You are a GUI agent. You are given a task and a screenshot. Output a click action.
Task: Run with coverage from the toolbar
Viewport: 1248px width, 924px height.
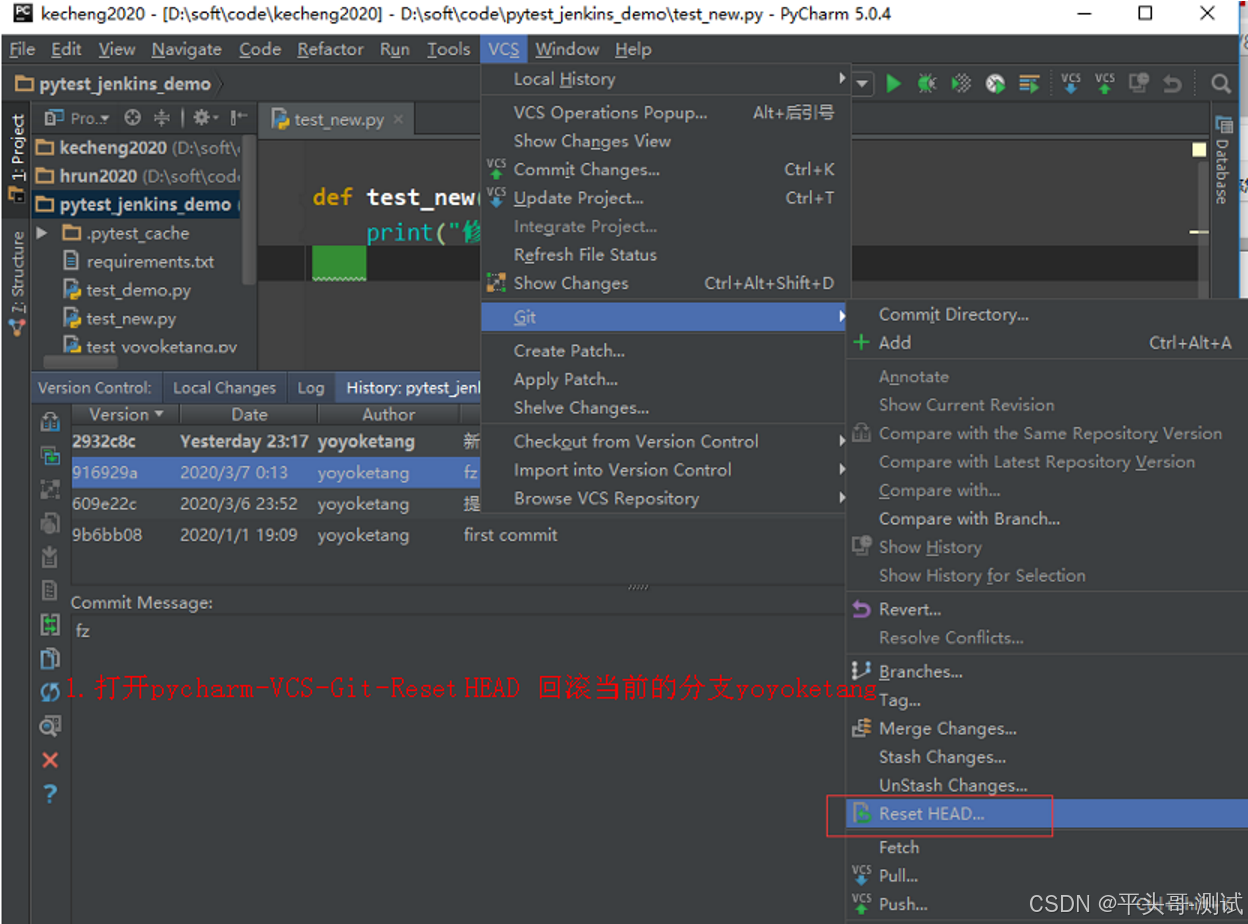(x=961, y=84)
